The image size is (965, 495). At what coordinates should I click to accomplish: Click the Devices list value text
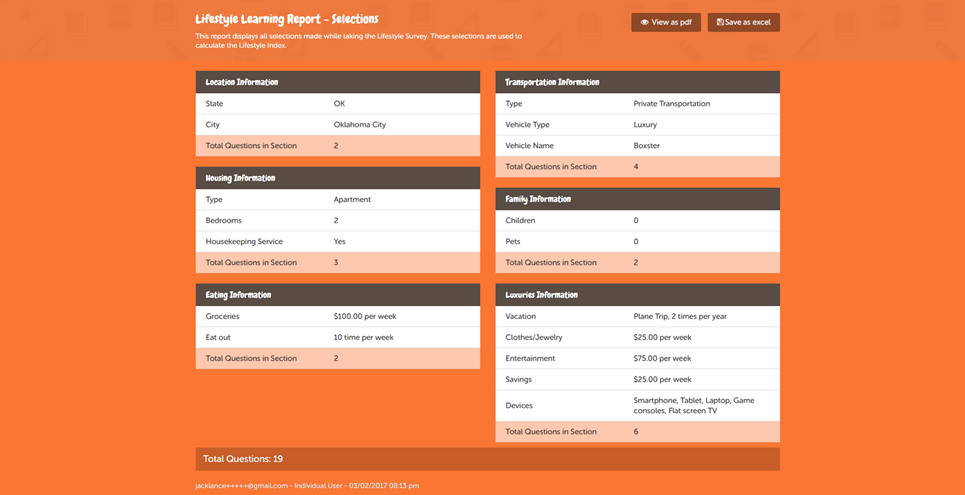pyautogui.click(x=693, y=405)
